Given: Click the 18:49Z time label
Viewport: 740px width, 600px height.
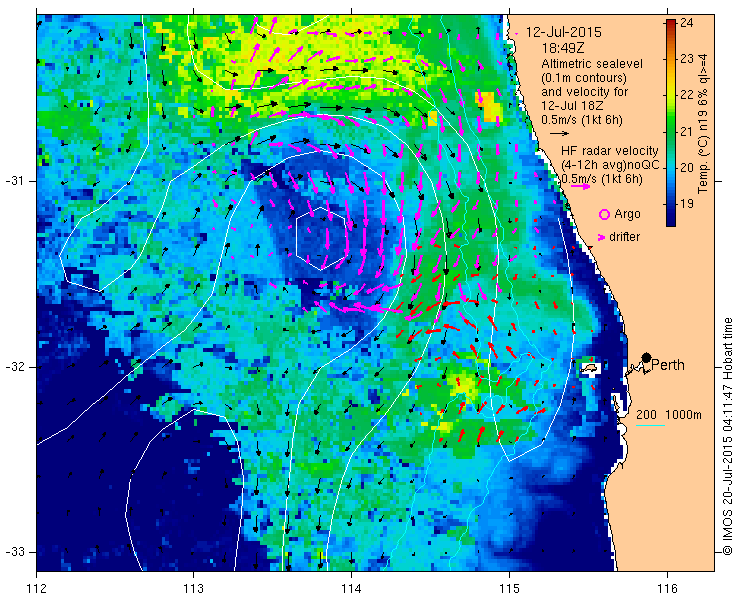Looking at the screenshot, I should click(x=563, y=48).
